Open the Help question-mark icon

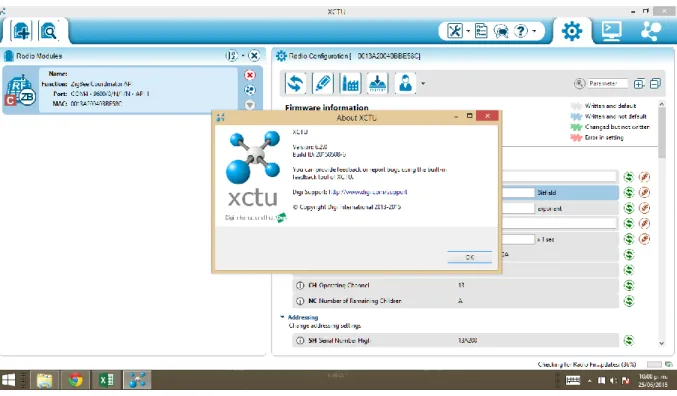tap(521, 31)
